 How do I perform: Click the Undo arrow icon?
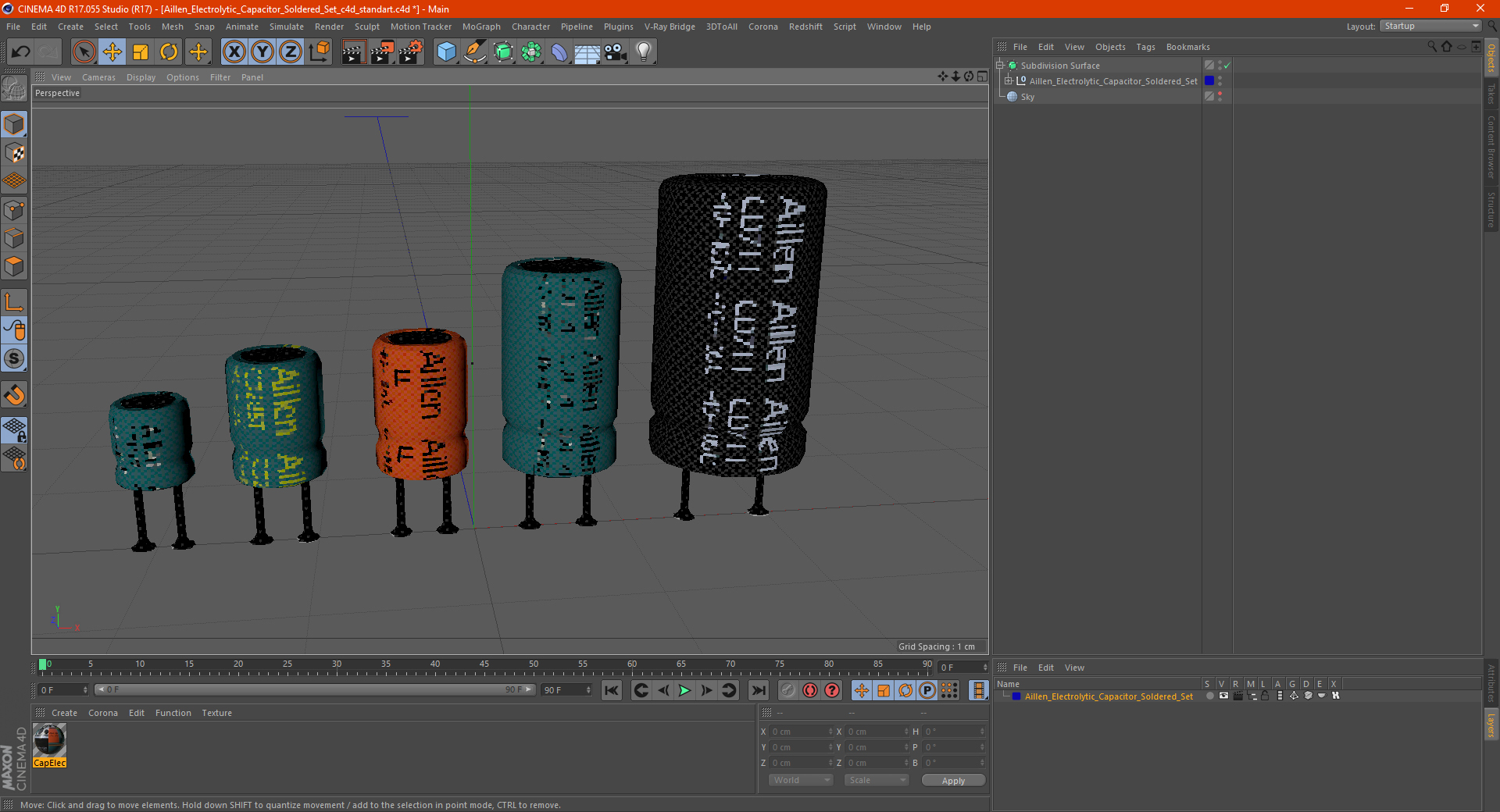point(21,52)
